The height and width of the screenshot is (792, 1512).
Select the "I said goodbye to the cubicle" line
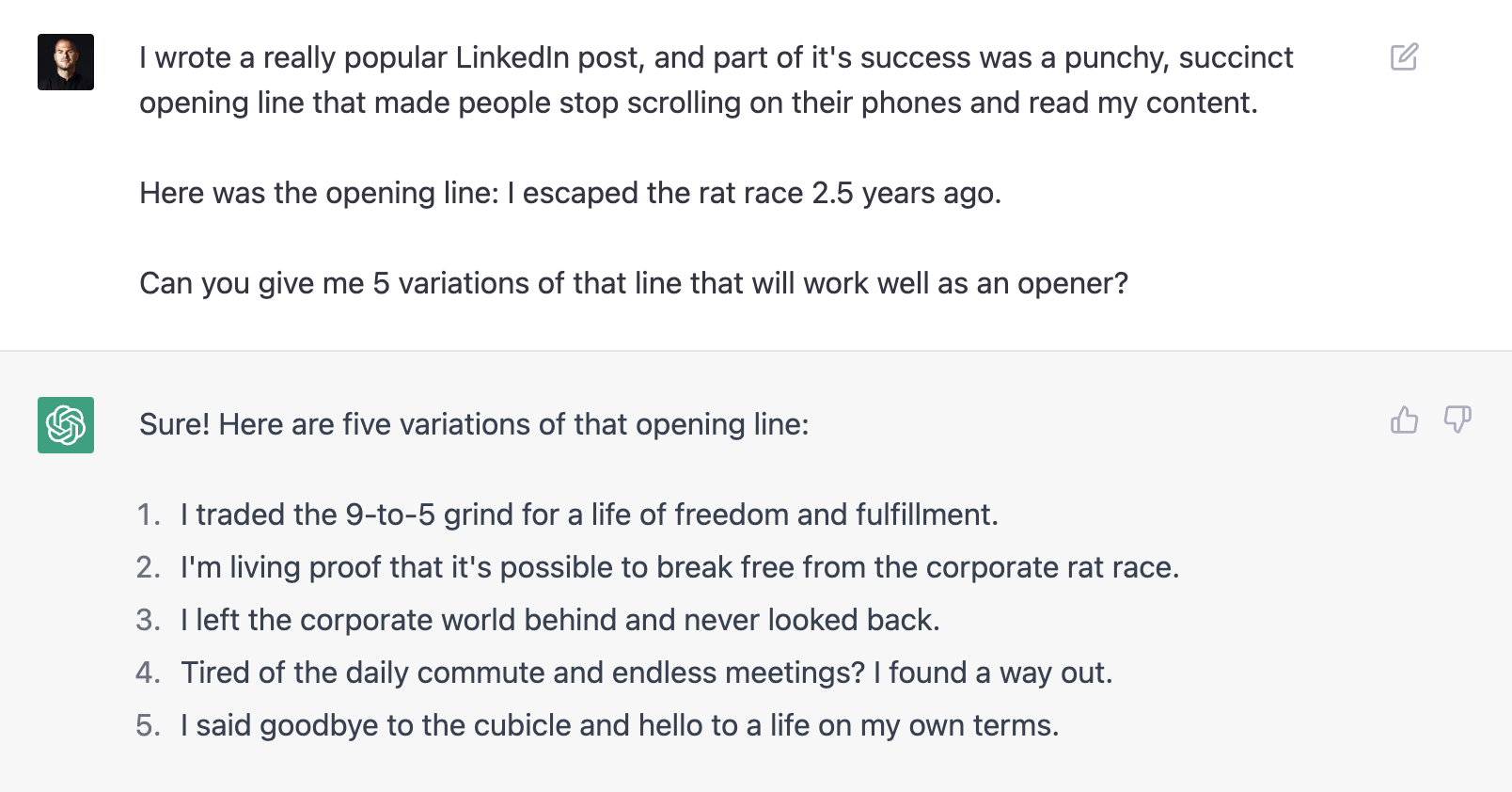pyautogui.click(x=619, y=725)
